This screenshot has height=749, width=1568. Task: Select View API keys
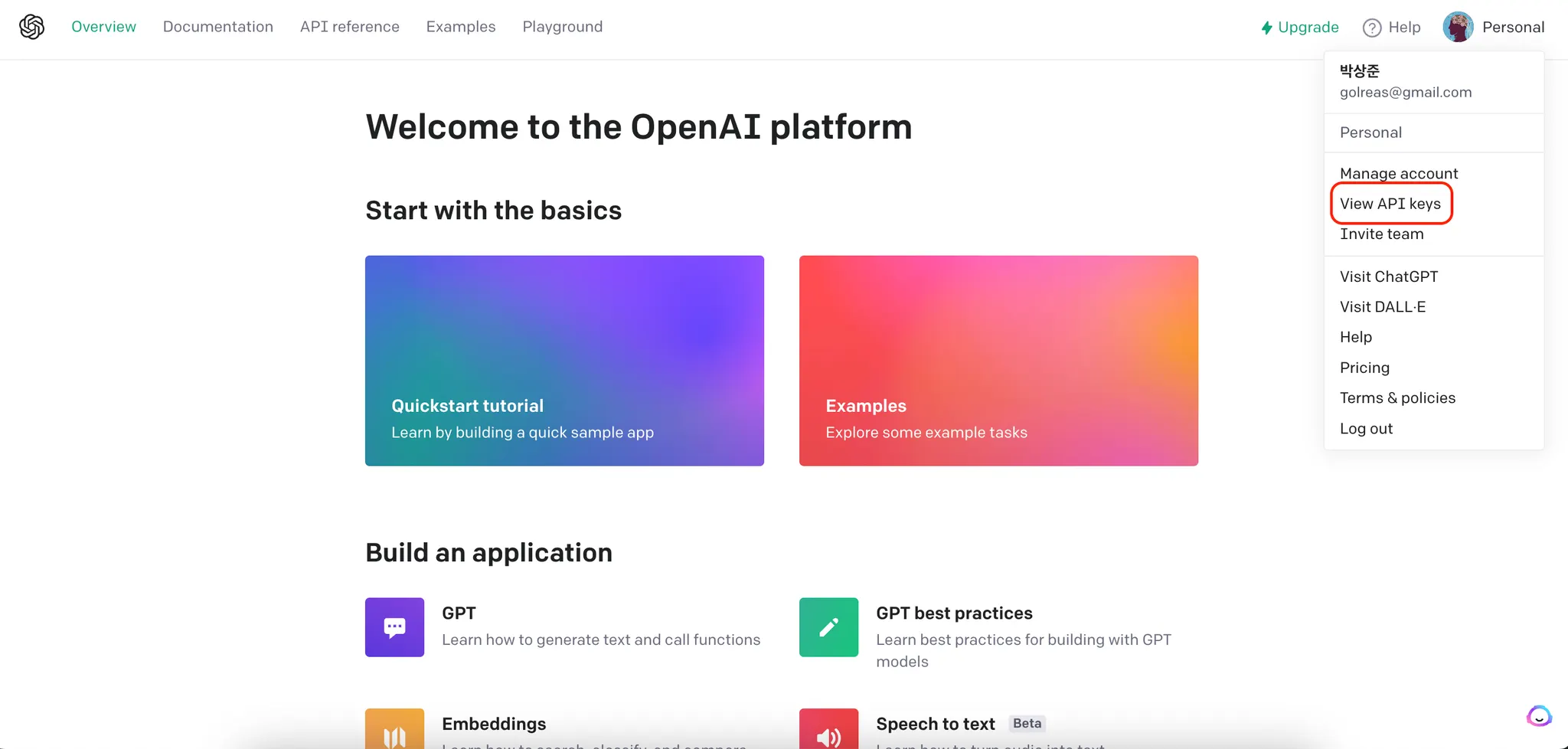[1390, 204]
